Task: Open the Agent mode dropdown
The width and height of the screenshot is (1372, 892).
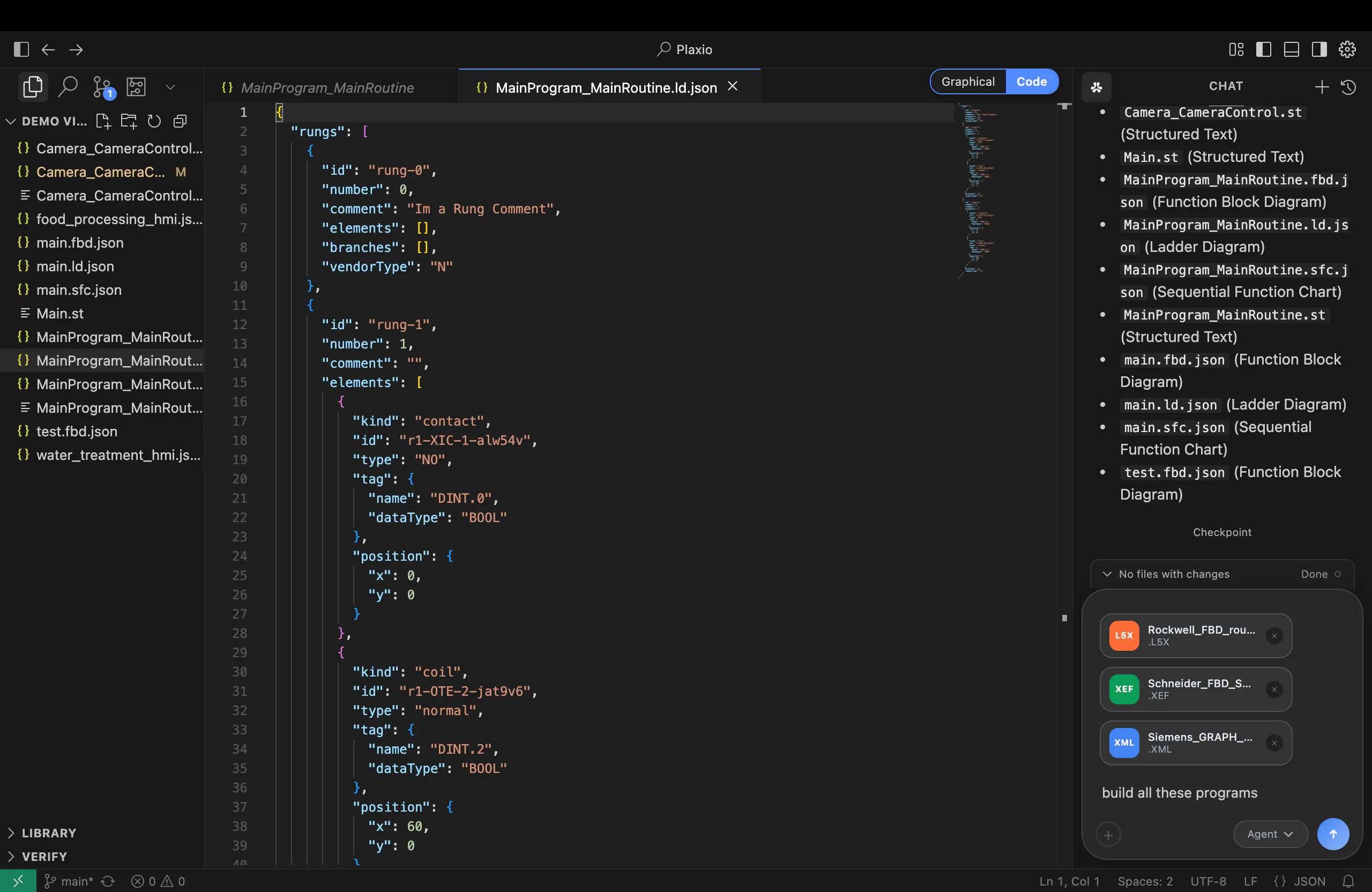Action: click(x=1270, y=834)
